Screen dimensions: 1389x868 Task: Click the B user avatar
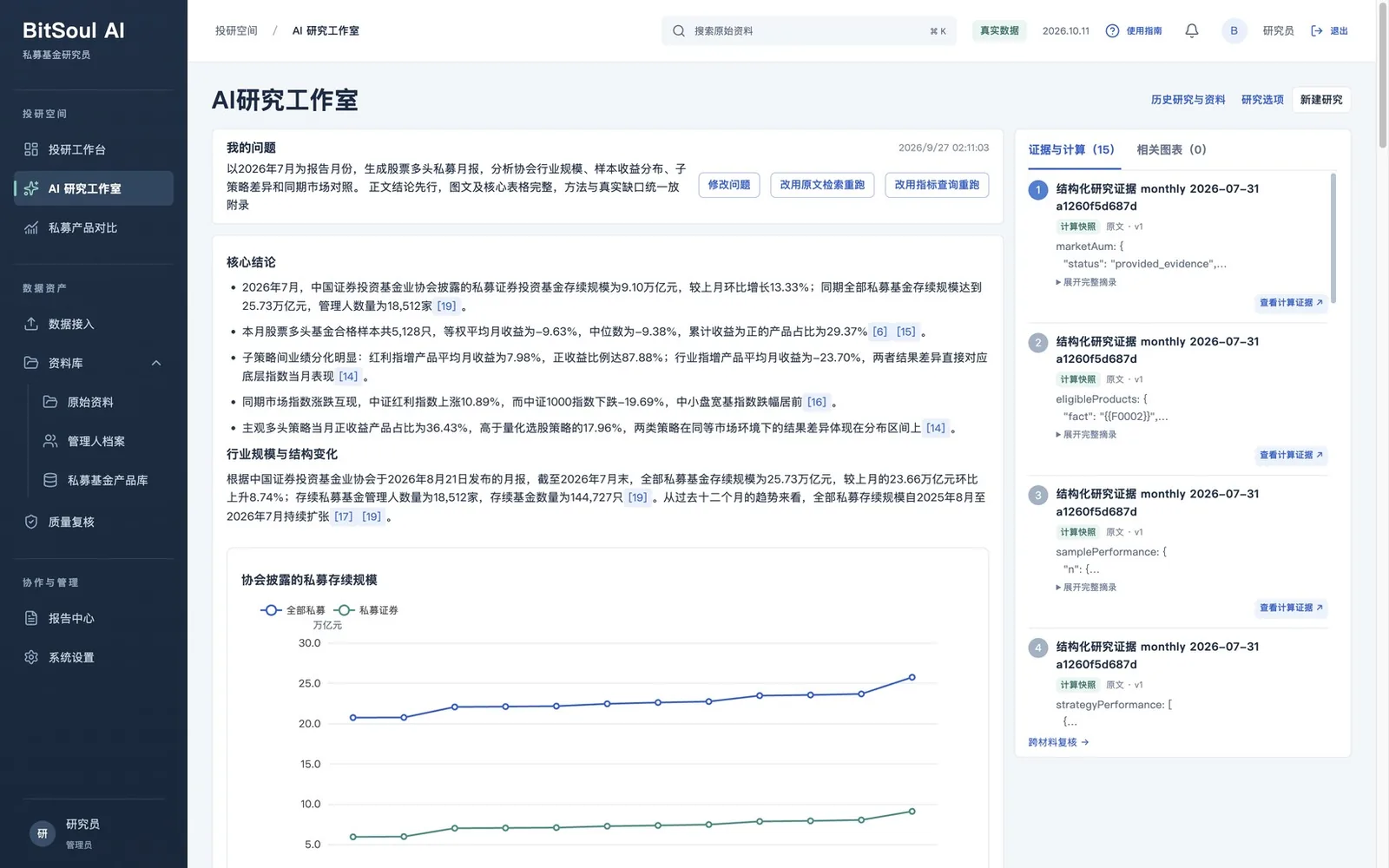tap(1234, 30)
